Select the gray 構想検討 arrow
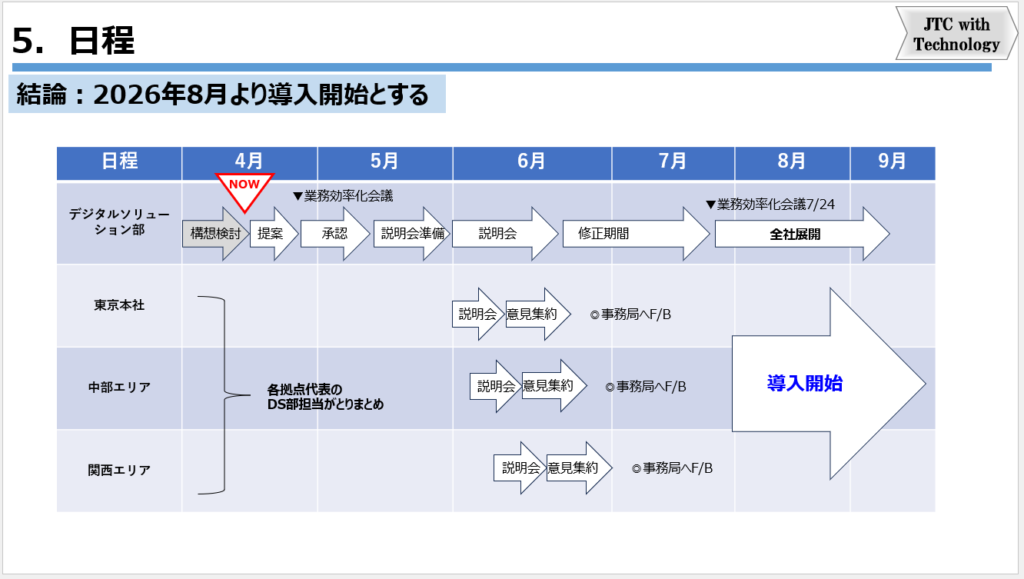This screenshot has height=579, width=1024. (213, 234)
